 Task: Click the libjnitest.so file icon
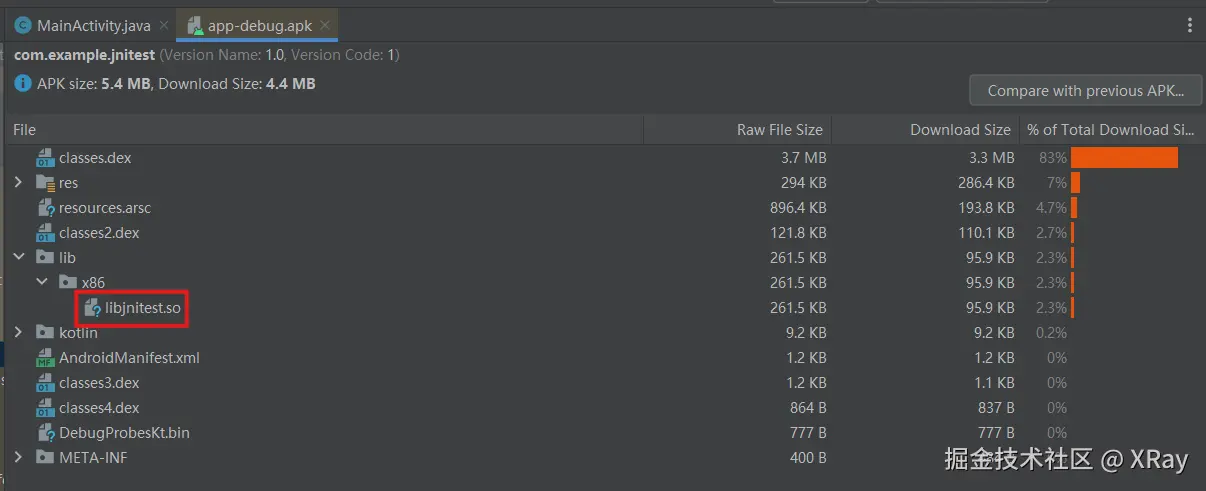[x=92, y=308]
